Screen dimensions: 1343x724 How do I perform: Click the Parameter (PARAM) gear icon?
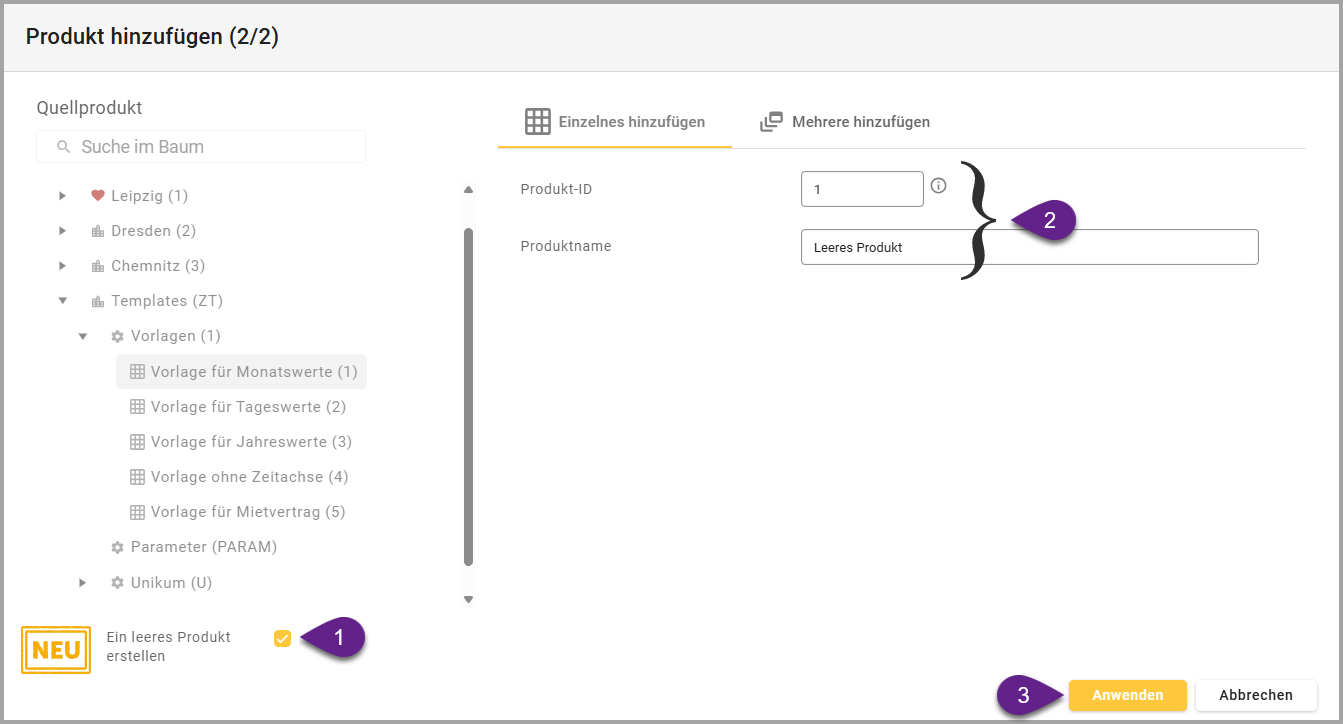tap(117, 547)
